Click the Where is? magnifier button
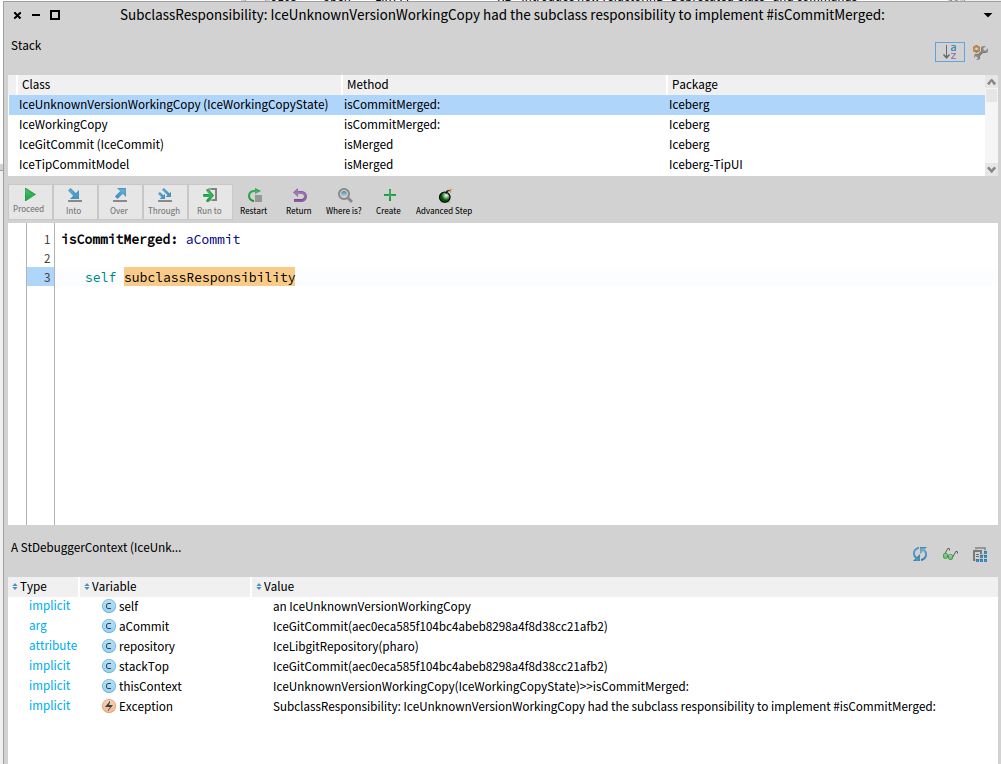Image resolution: width=1001 pixels, height=764 pixels. (x=344, y=201)
